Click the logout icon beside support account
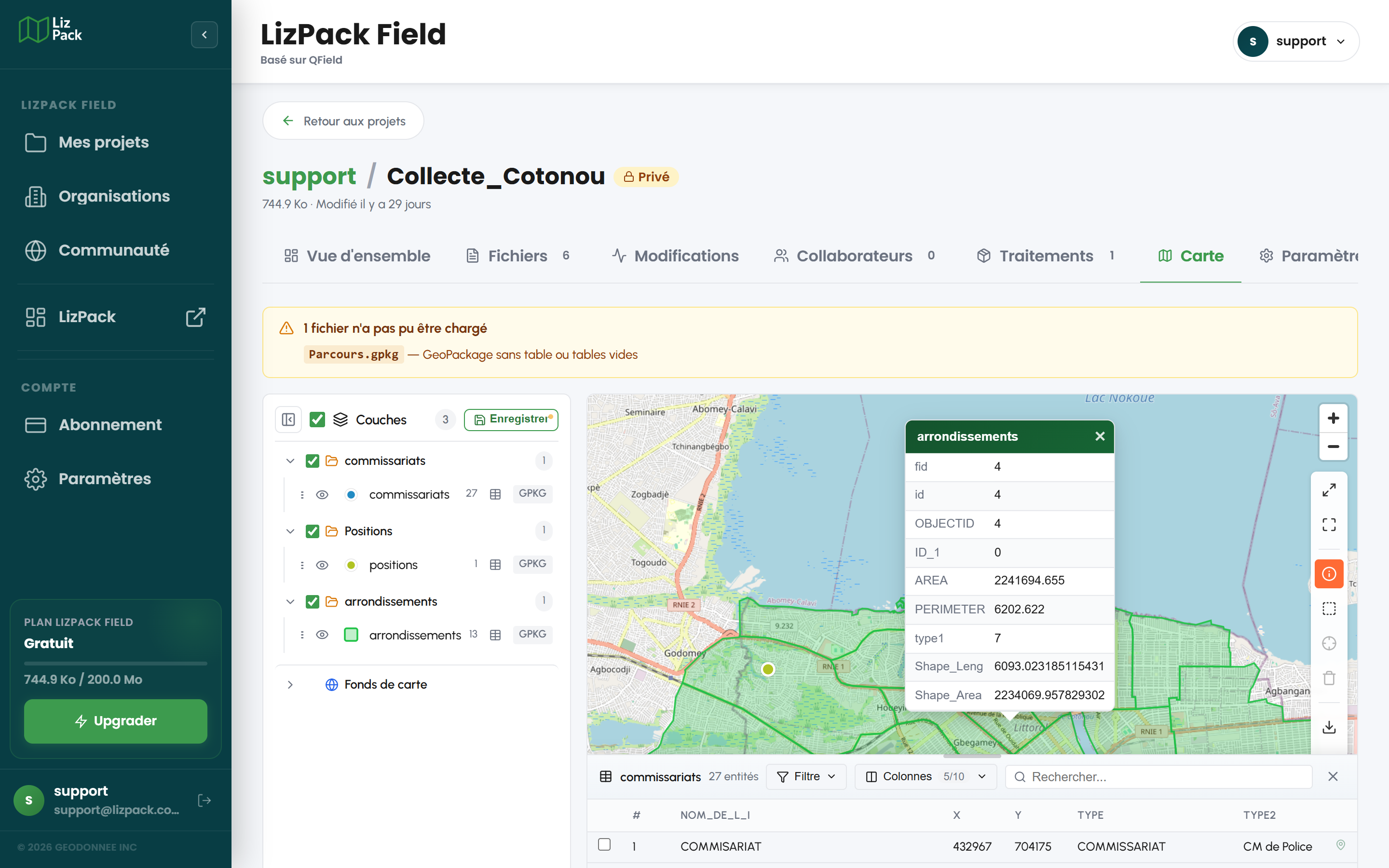1389x868 pixels. tap(204, 800)
